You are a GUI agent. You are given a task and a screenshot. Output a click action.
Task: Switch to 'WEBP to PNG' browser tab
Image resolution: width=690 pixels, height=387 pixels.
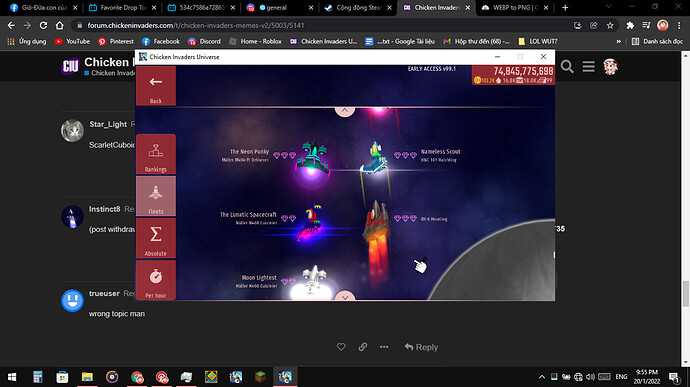click(514, 7)
